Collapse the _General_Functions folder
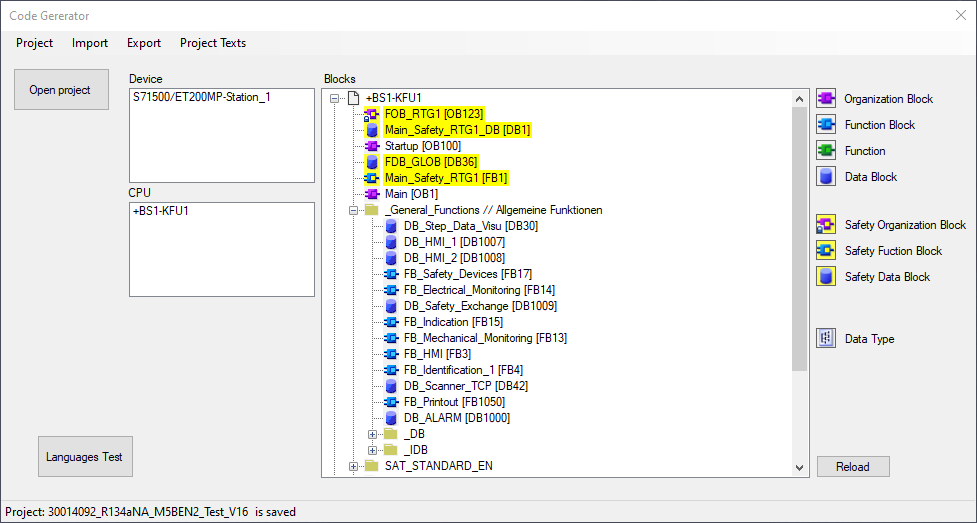The width and height of the screenshot is (977, 523). 353,210
